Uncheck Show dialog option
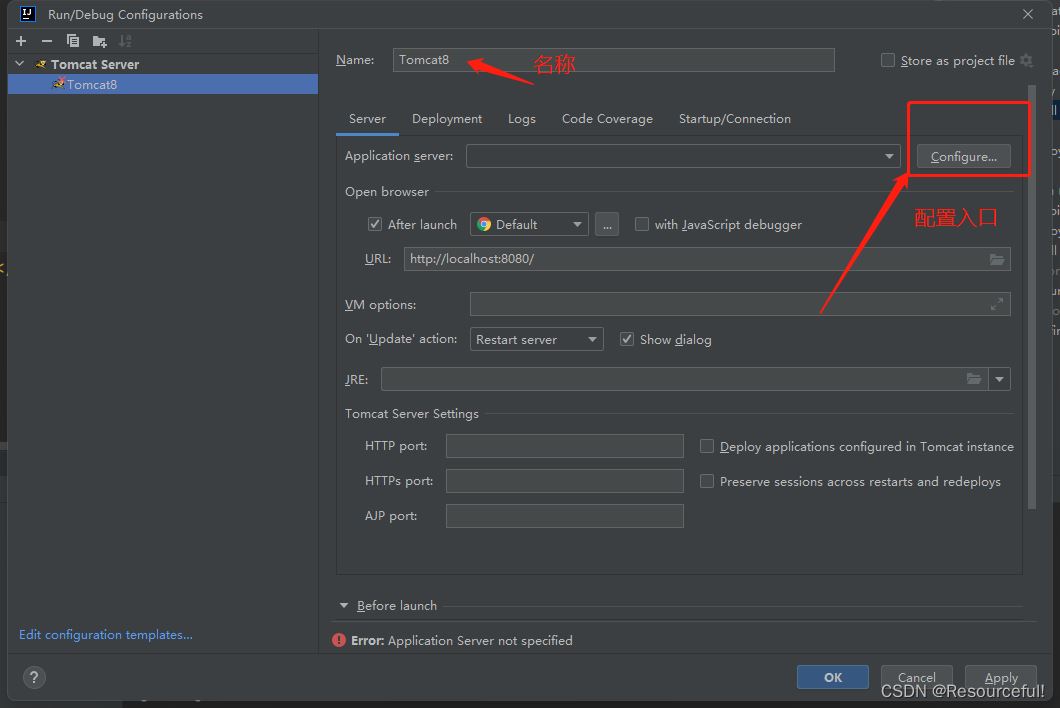Screen dimensions: 1060x708 tap(627, 339)
